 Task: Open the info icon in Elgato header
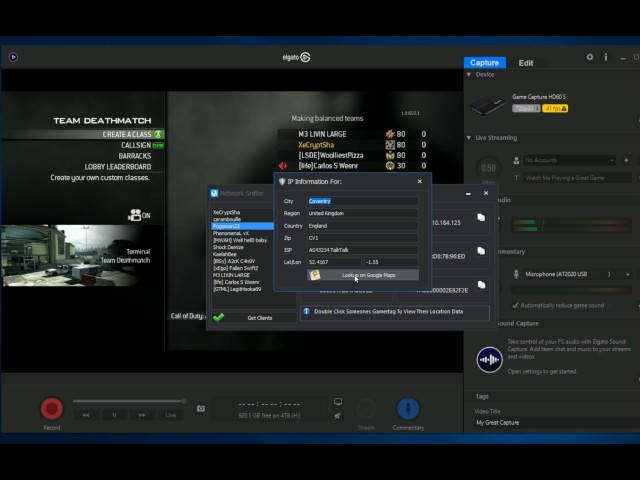(606, 57)
